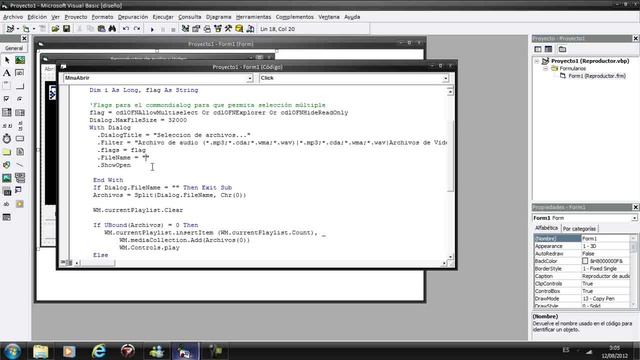Select the Timer control in the toolbox
The width and height of the screenshot is (640, 360).
(x=7, y=138)
